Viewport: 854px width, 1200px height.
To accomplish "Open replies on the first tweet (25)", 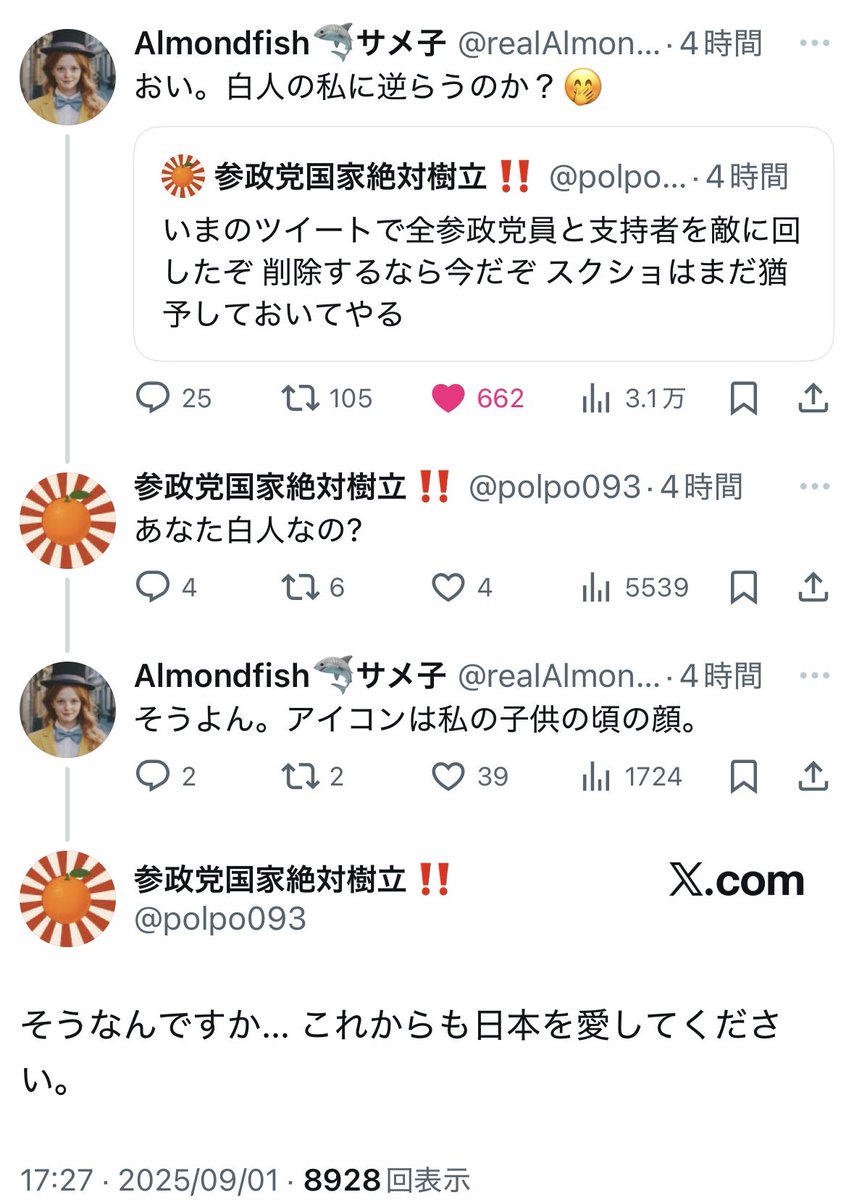I will (174, 398).
